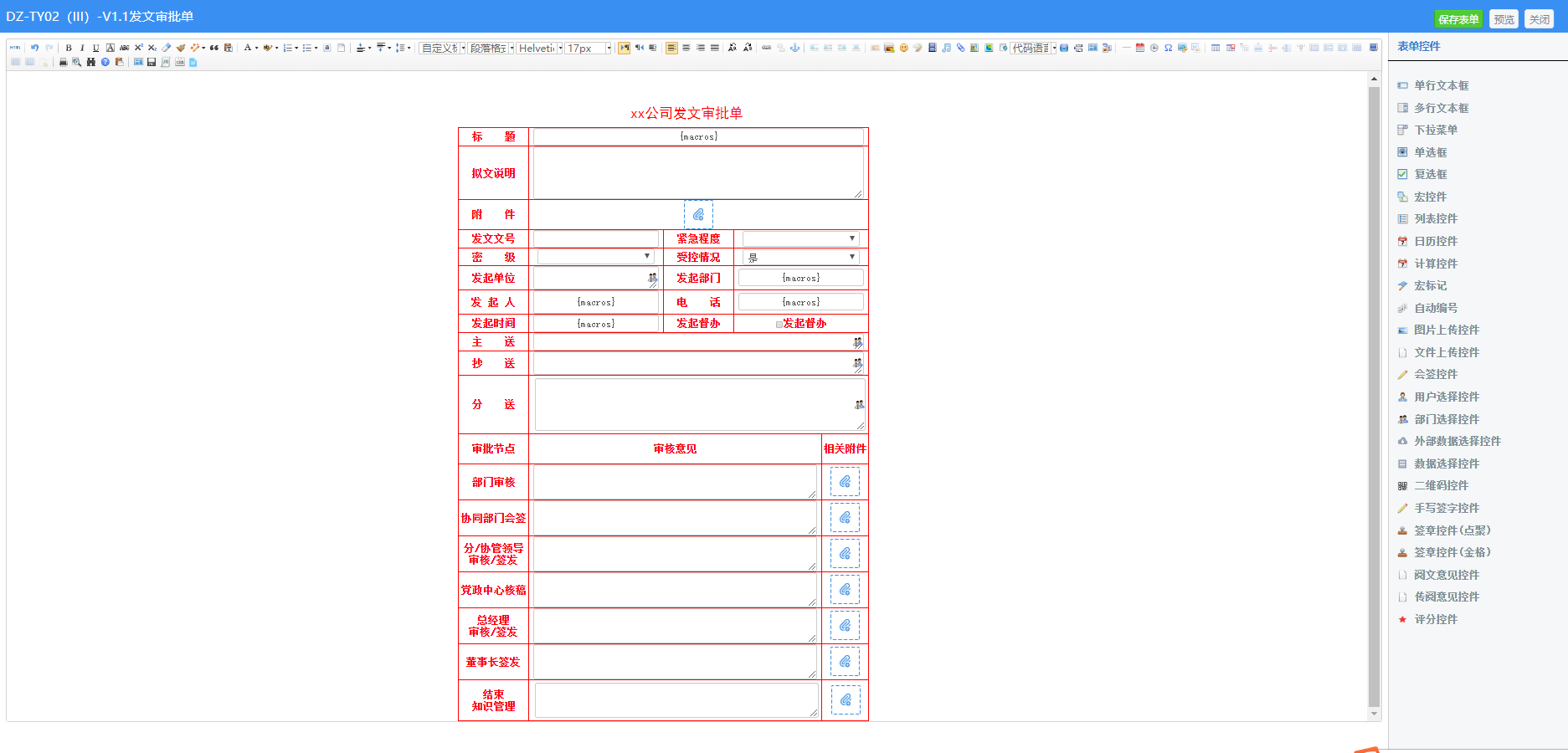Insert a special character with the omega icon
Viewport: 1568px width, 753px height.
point(1168,48)
